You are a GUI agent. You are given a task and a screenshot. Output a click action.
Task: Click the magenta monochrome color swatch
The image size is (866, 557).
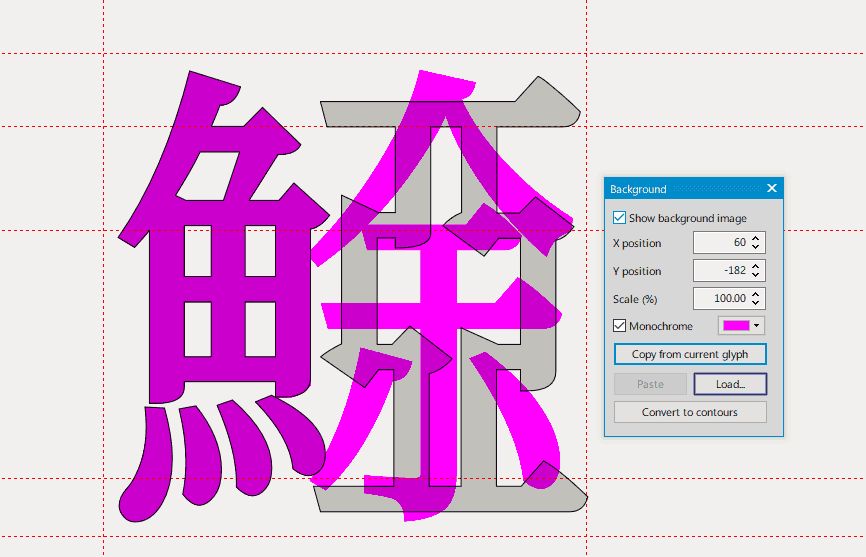click(x=735, y=326)
